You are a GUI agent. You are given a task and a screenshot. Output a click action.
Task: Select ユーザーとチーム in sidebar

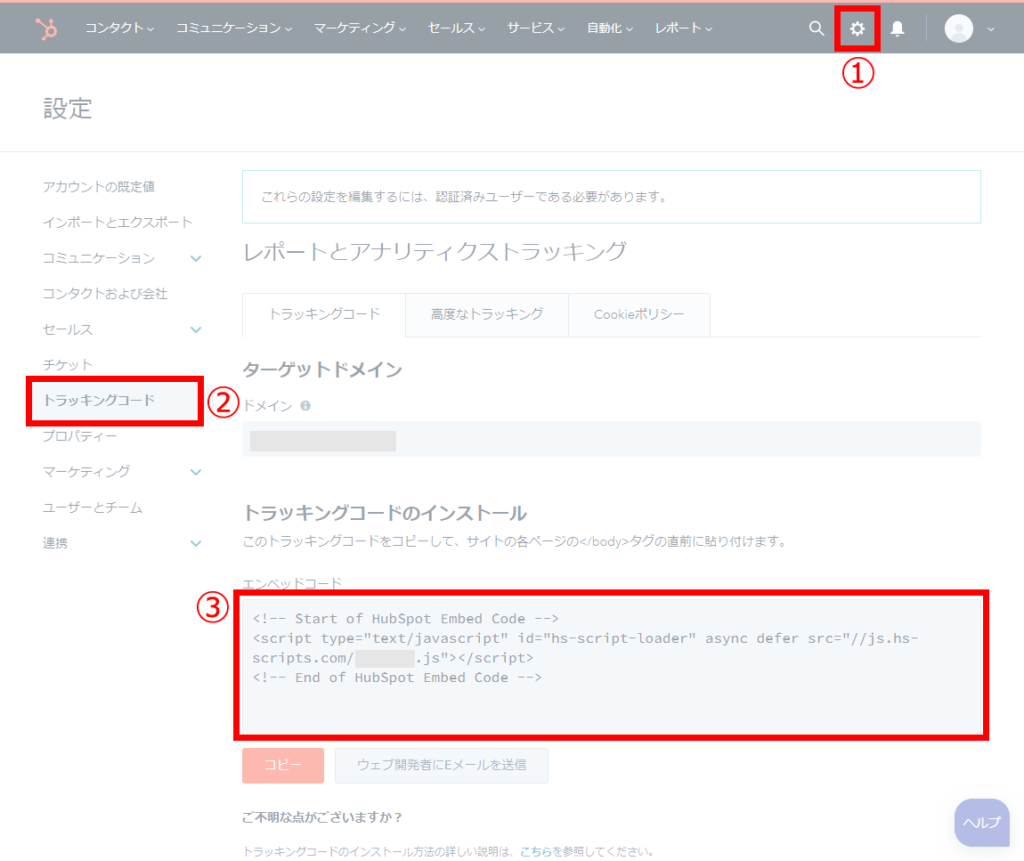[92, 508]
